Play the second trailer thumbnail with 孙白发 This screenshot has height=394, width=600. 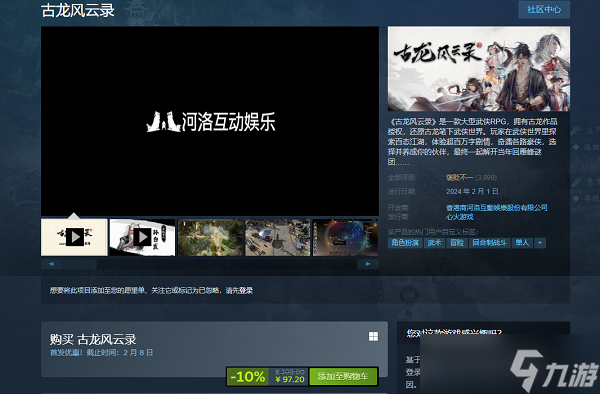(142, 237)
